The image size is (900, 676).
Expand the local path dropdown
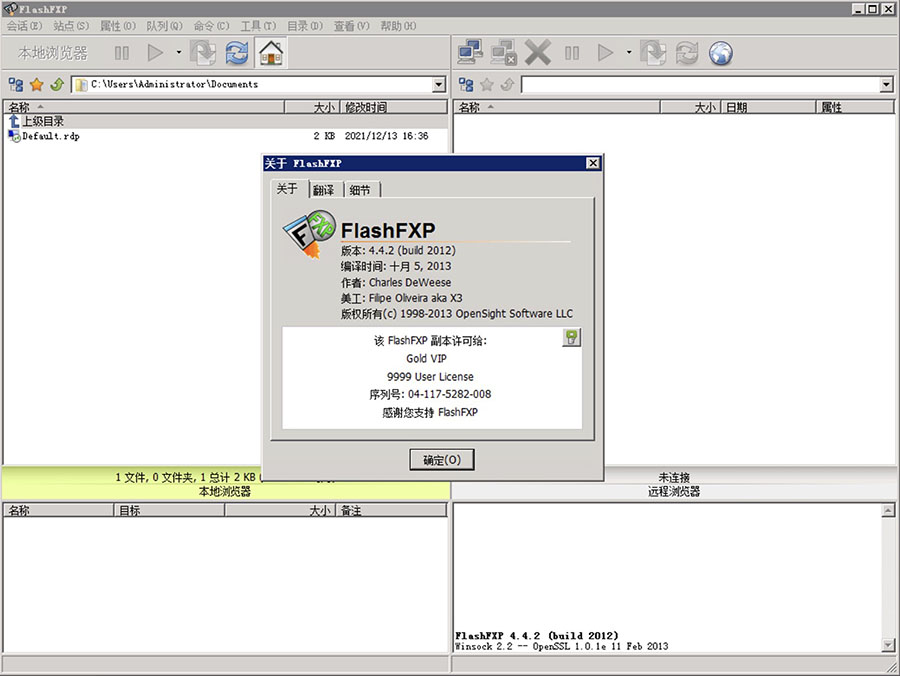point(439,85)
